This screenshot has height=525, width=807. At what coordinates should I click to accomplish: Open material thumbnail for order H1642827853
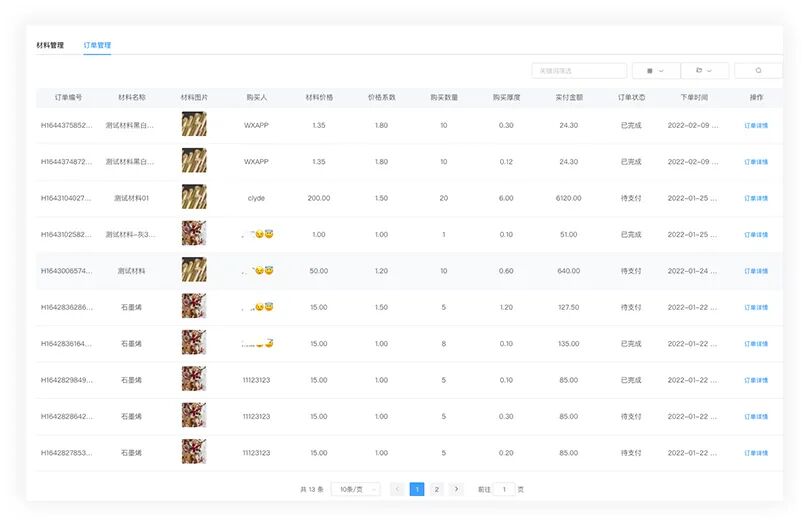point(194,451)
